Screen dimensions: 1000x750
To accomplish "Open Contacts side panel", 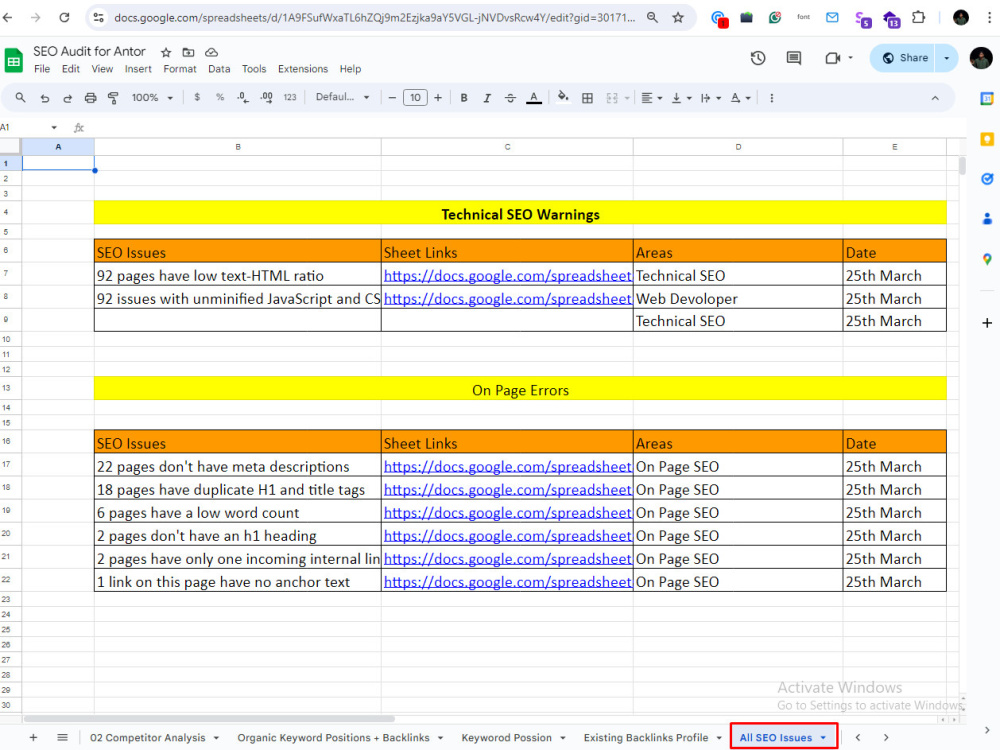I will pos(987,219).
